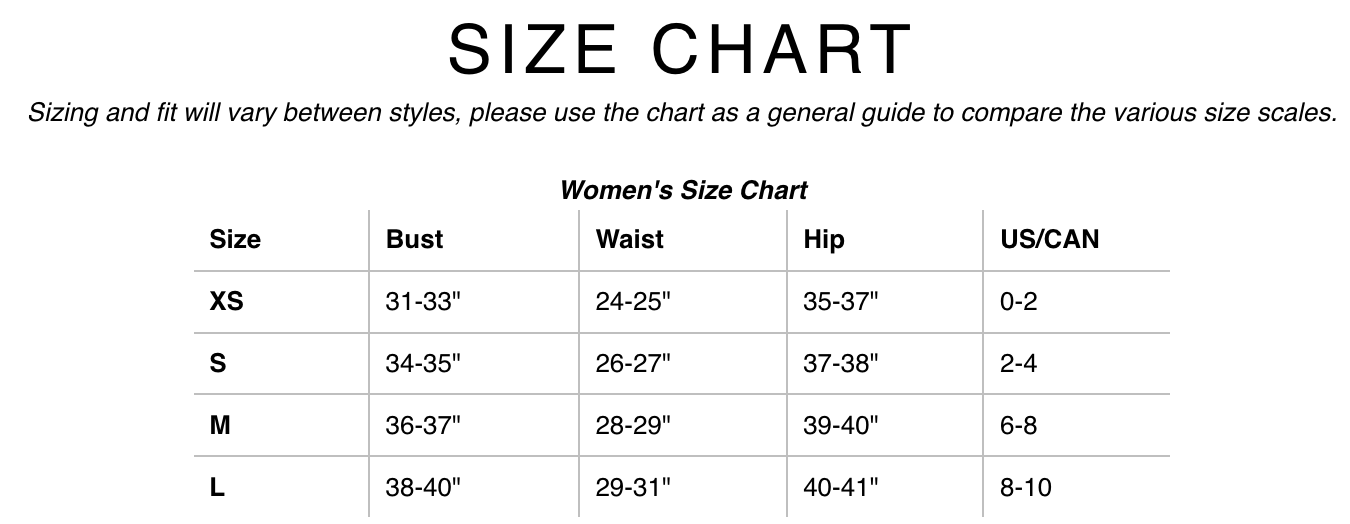Click the L size row label
The width and height of the screenshot is (1350, 524).
(217, 487)
